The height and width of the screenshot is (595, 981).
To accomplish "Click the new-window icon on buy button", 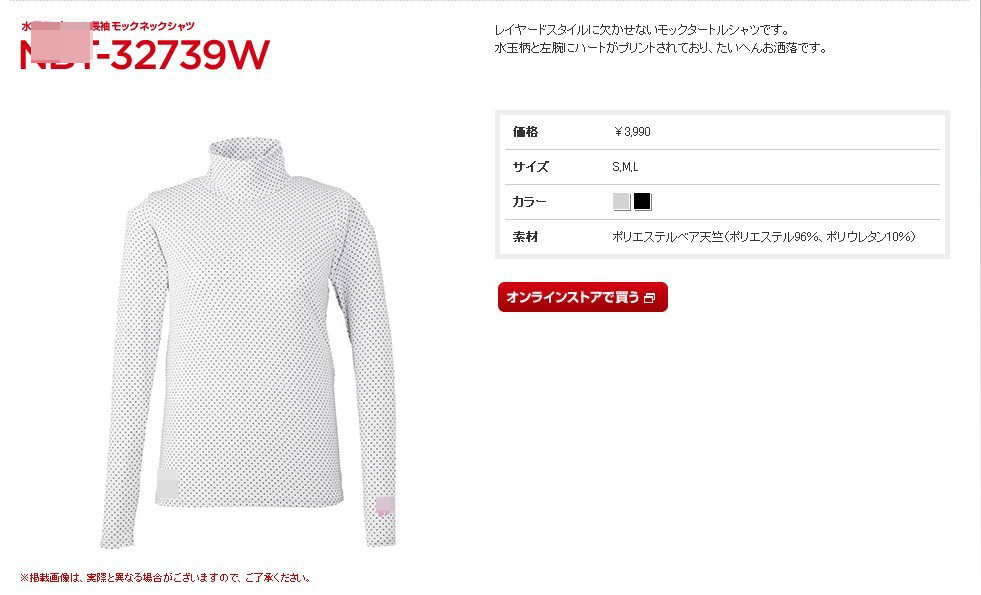I will coord(649,298).
